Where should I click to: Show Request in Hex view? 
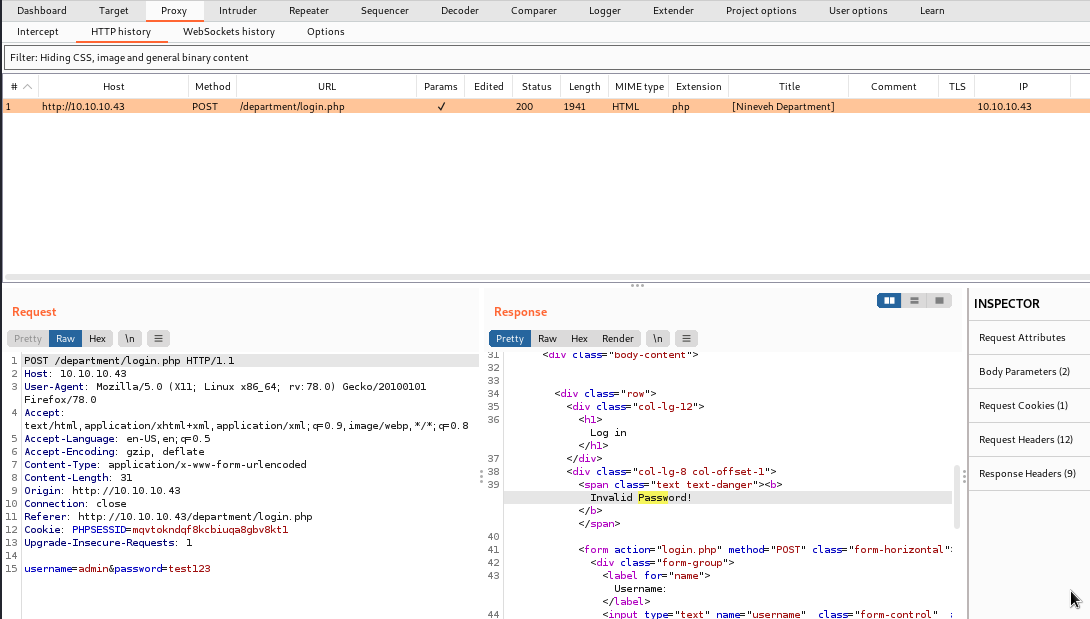click(x=97, y=339)
